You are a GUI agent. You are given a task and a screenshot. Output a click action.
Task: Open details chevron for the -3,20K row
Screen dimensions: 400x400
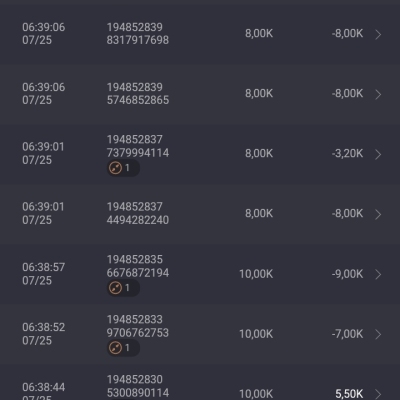pos(378,154)
